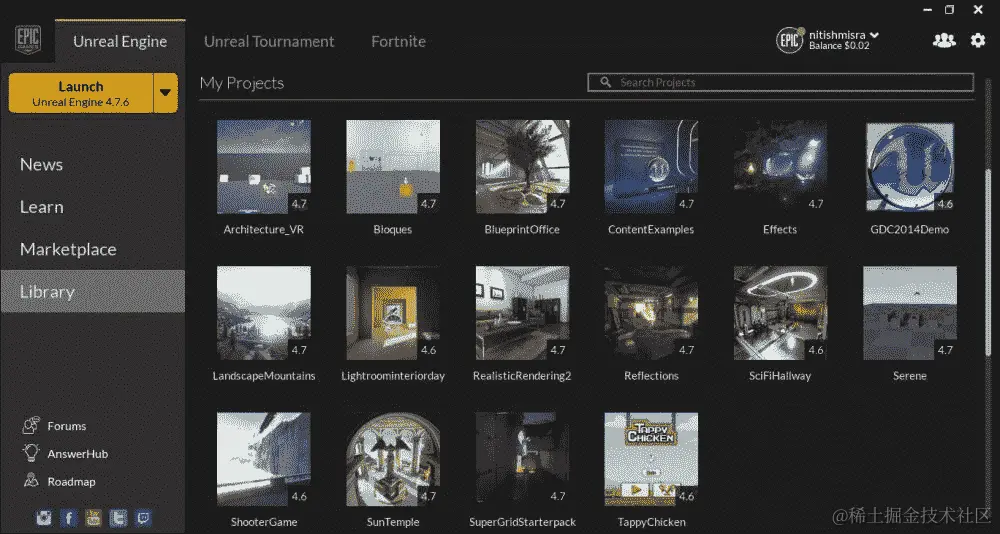Open the Instagram social icon

click(43, 517)
